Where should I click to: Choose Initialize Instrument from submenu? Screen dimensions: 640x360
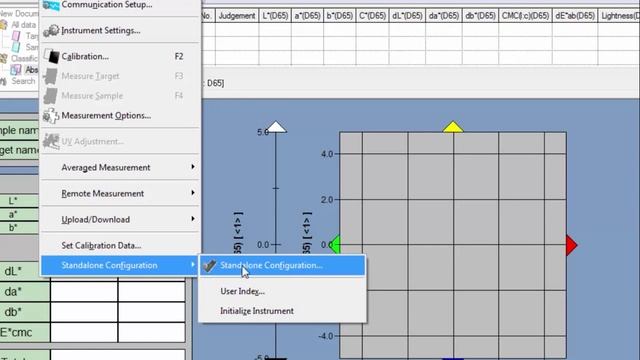(282, 311)
